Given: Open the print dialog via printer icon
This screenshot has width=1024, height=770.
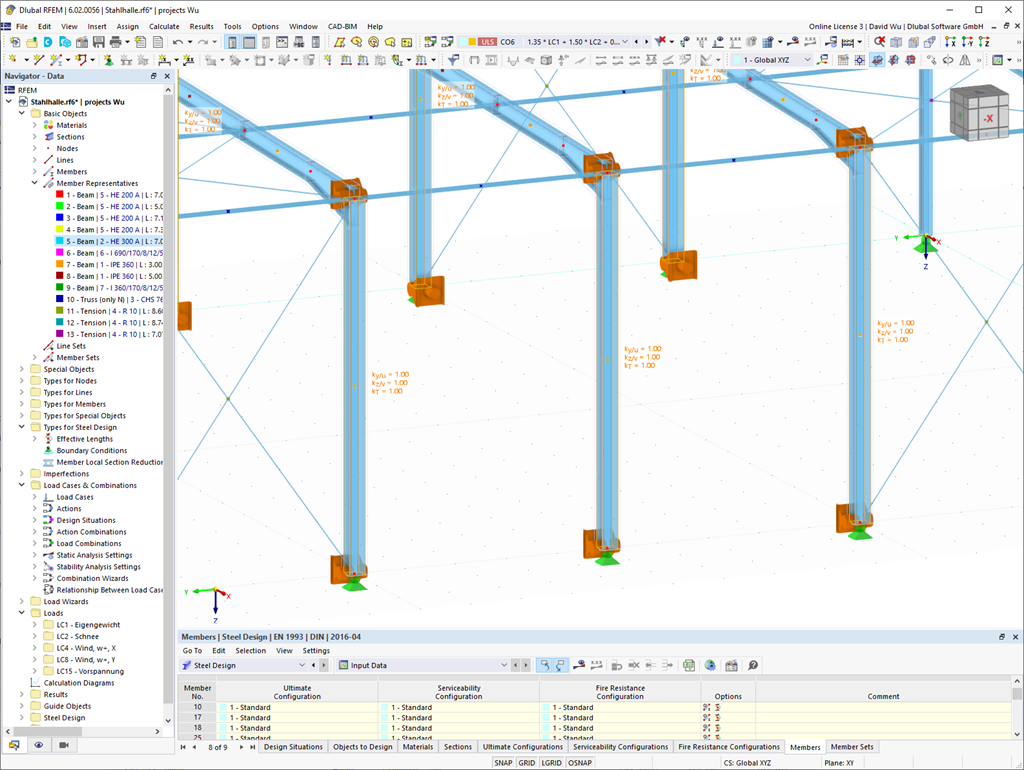Looking at the screenshot, I should click(x=116, y=41).
